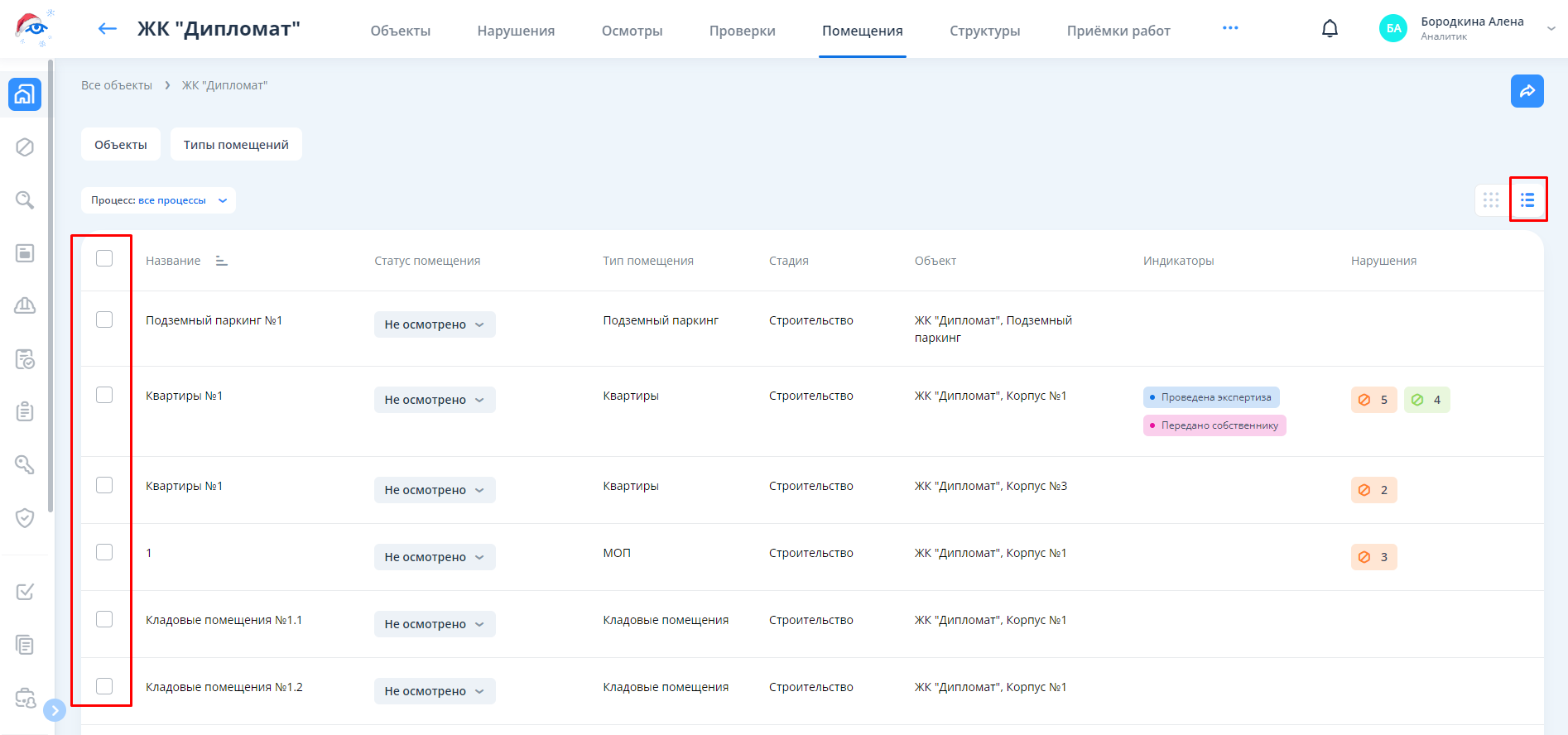Open the notifications bell
Viewport: 1568px width, 735px height.
click(x=1330, y=29)
